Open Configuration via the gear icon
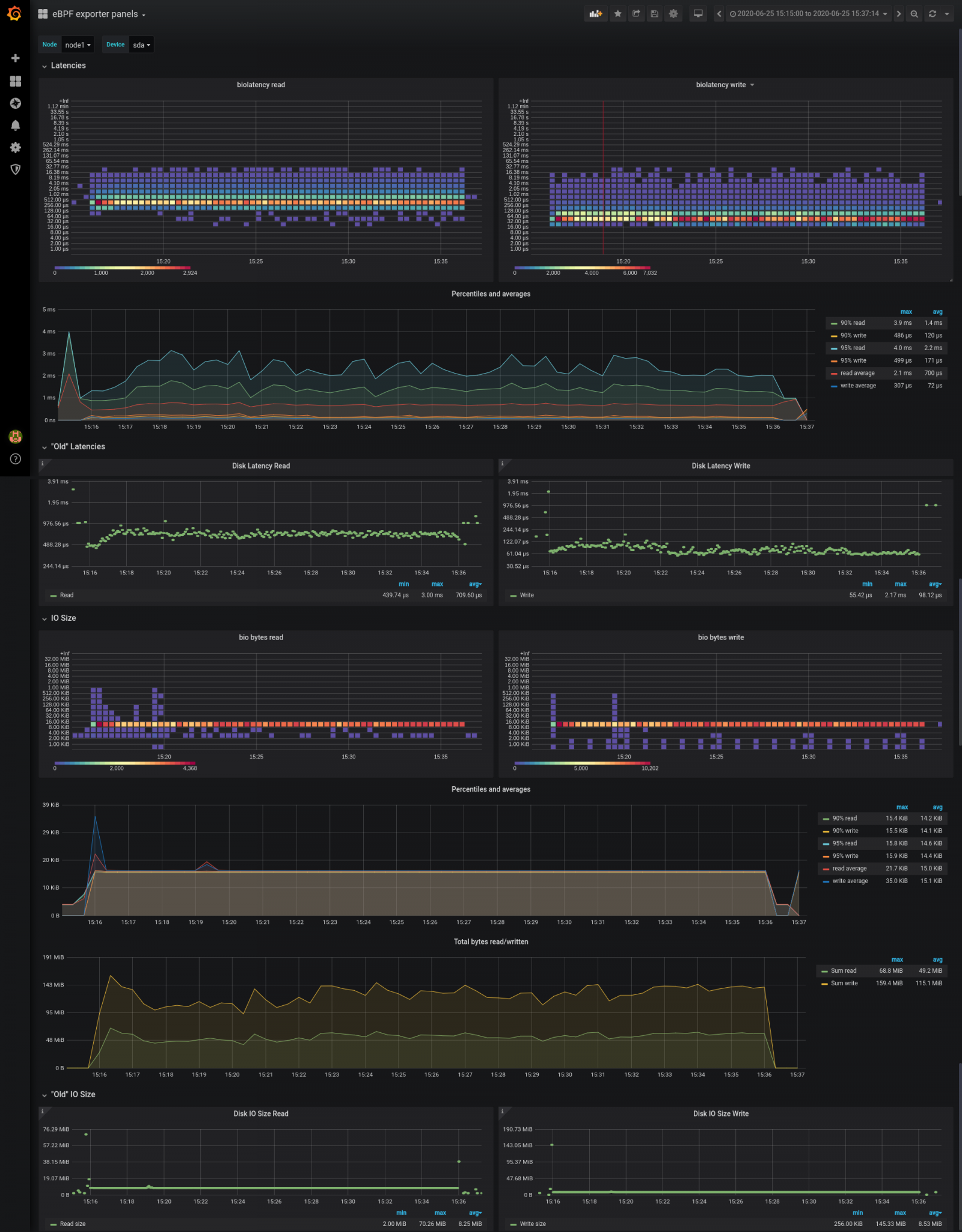Viewport: 962px width, 1232px height. 14,147
